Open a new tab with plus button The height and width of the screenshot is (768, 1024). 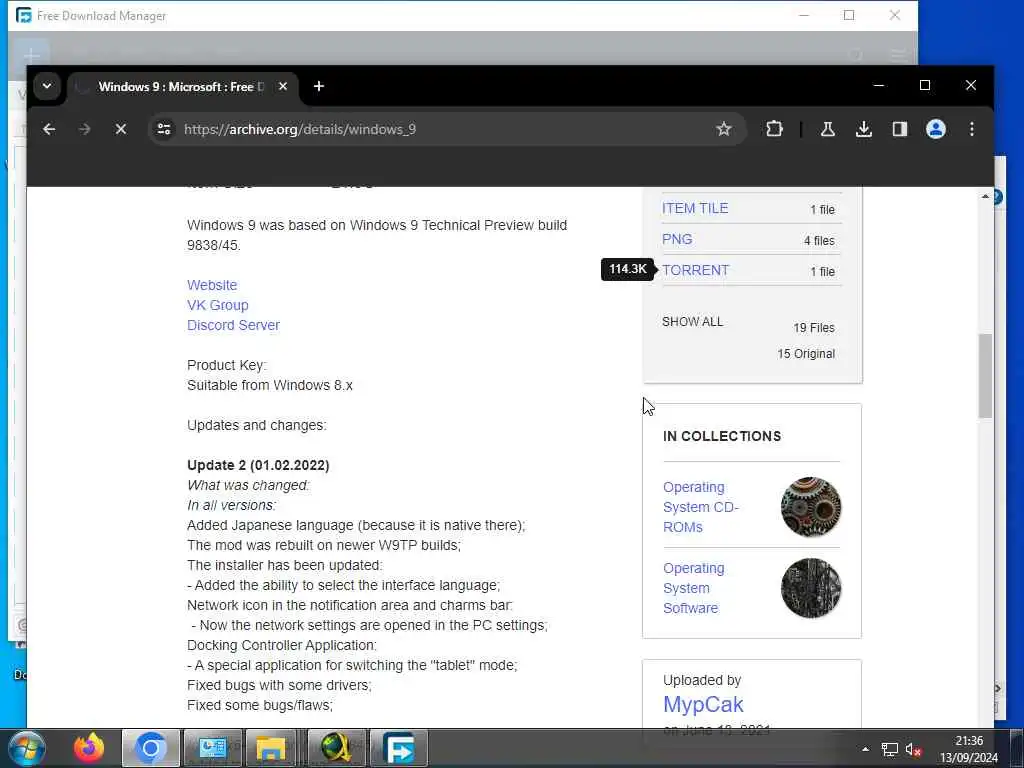point(319,86)
